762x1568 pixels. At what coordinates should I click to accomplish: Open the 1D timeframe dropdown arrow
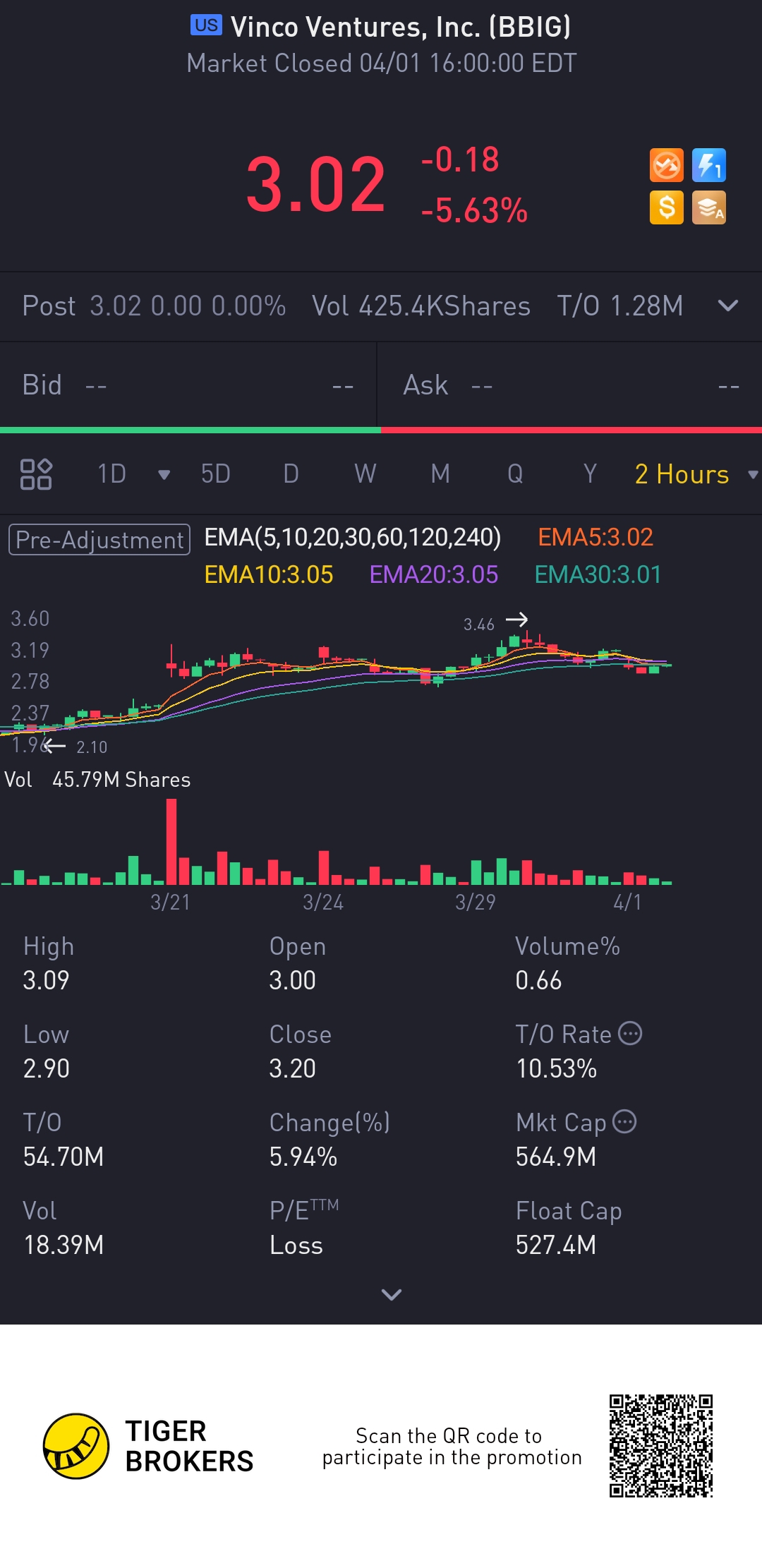164,474
